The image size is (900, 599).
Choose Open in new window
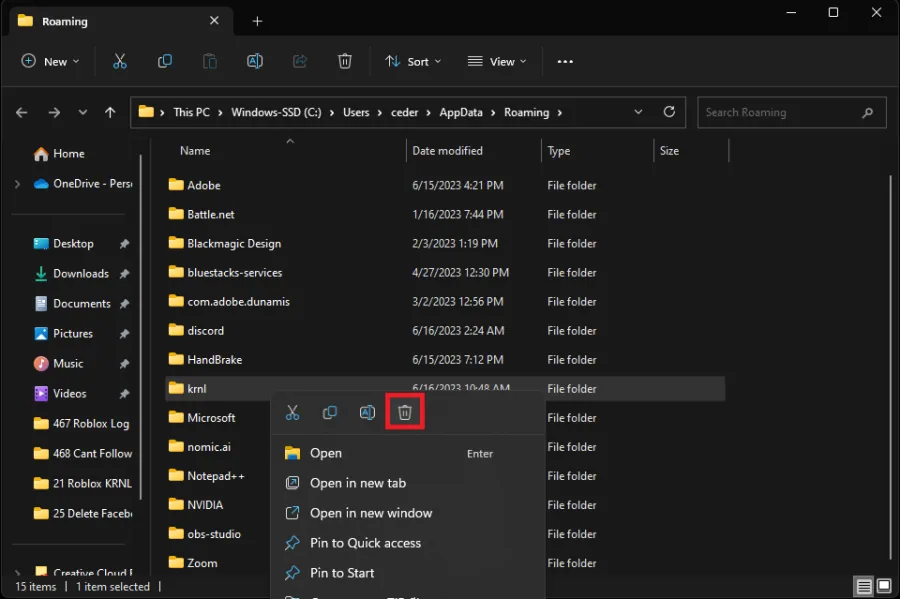point(408,513)
